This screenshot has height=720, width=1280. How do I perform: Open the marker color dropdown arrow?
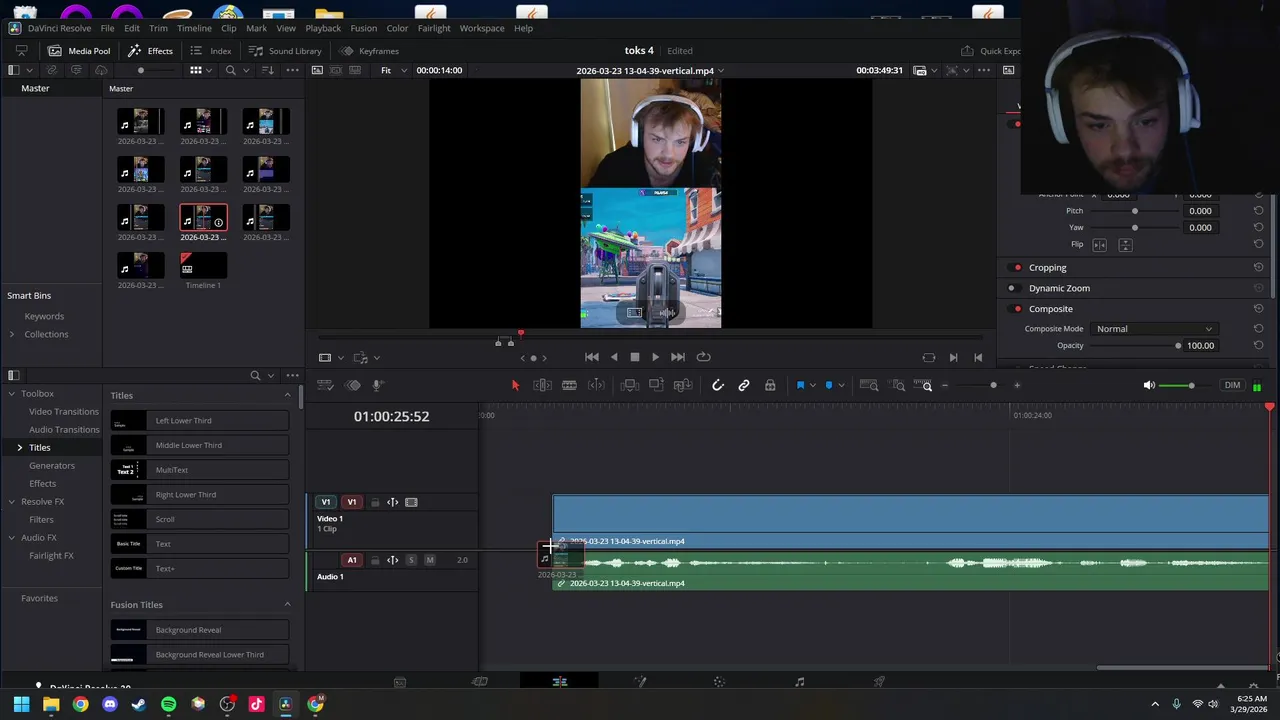(x=841, y=385)
